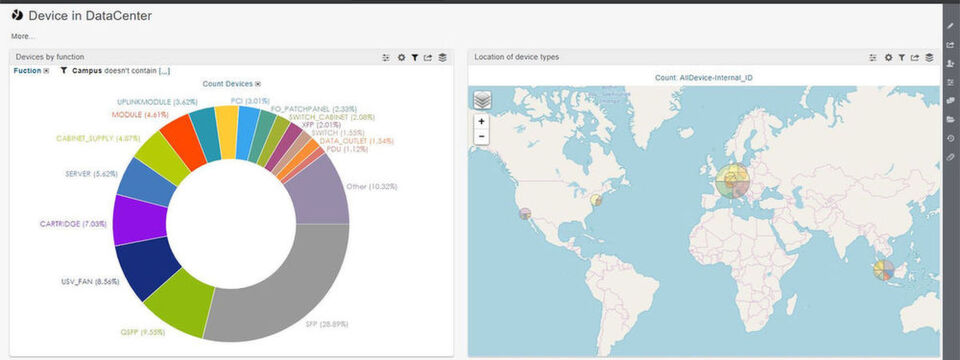Click filter funnel in Devices by function header
Viewport: 960px width, 360px height.
(x=414, y=58)
